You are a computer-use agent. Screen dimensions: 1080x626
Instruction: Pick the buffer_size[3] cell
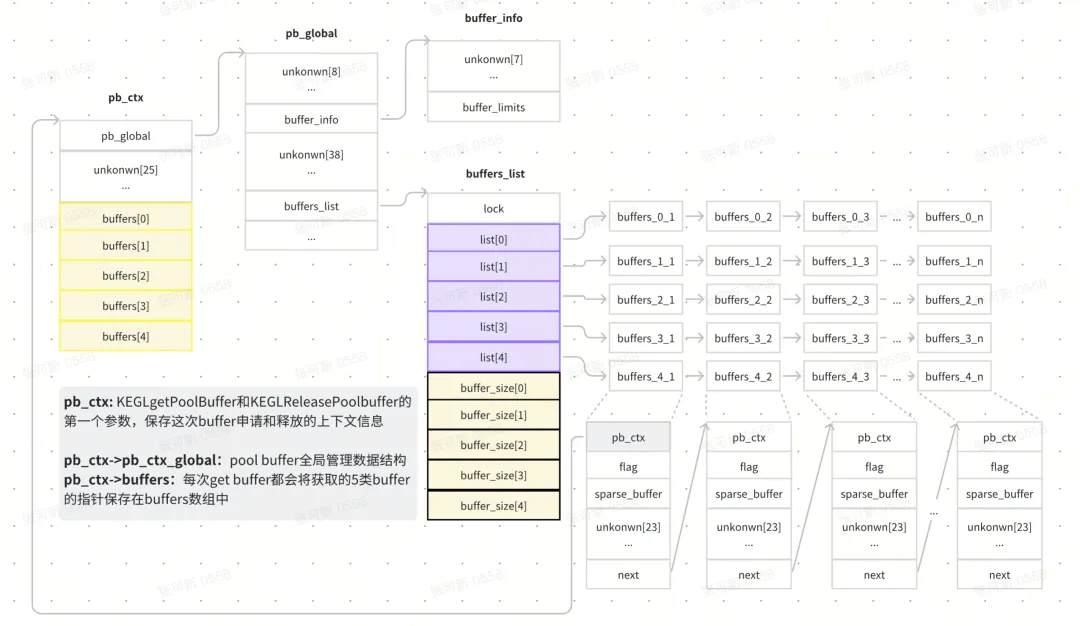pyautogui.click(x=494, y=475)
